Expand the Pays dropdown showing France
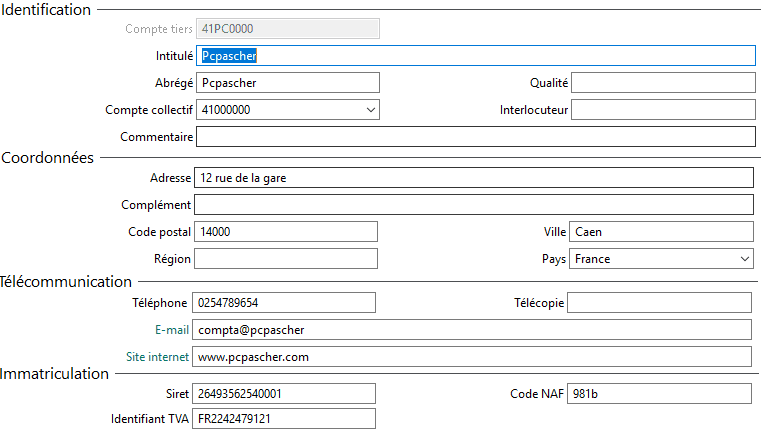 (x=744, y=259)
